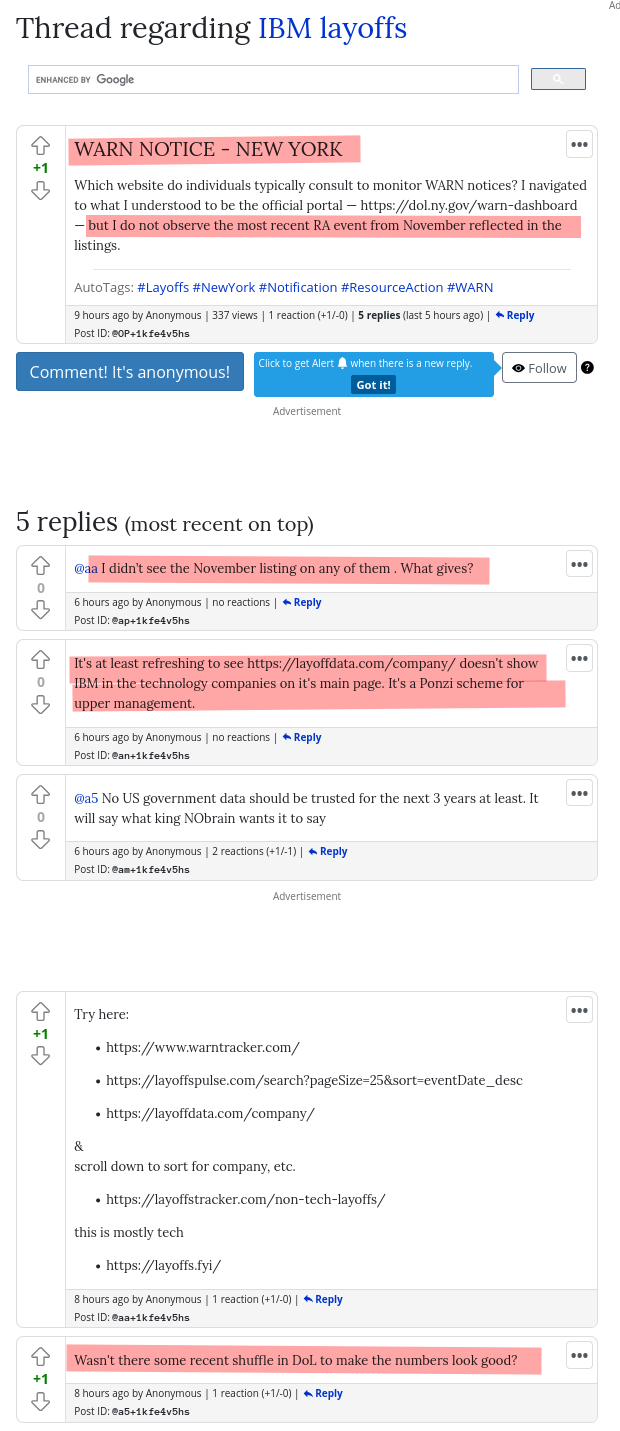Screen dimensions: 620x1431
Task: Upvote the WARN NOTICE - NEW YORK post
Action: coord(40,145)
